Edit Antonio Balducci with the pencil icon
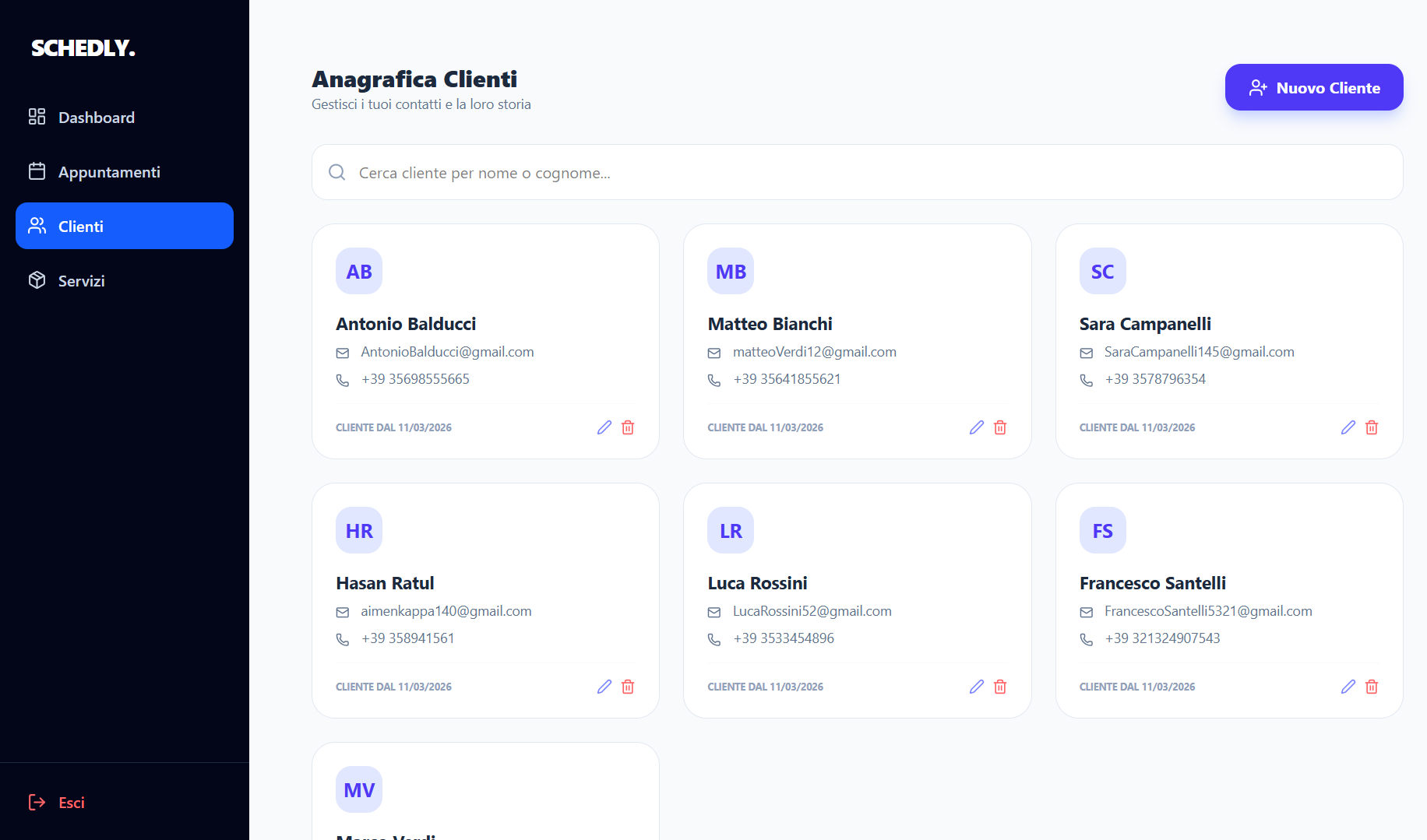Viewport: 1427px width, 840px height. 604,427
